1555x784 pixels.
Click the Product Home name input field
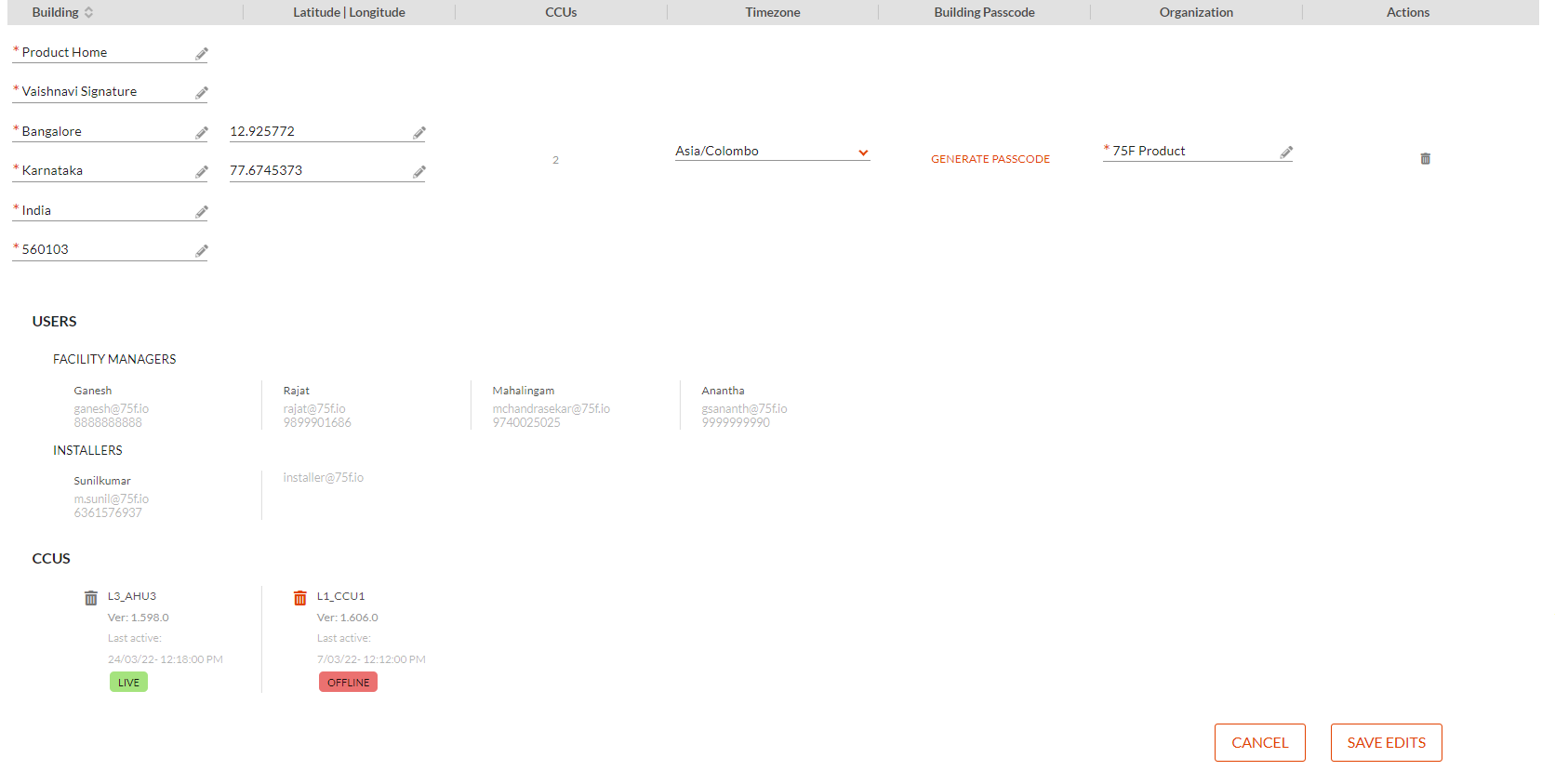[102, 53]
